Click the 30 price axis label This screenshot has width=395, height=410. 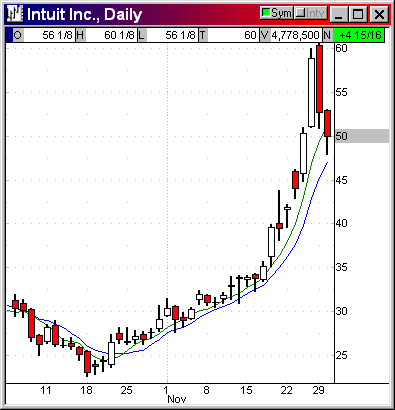pyautogui.click(x=341, y=311)
